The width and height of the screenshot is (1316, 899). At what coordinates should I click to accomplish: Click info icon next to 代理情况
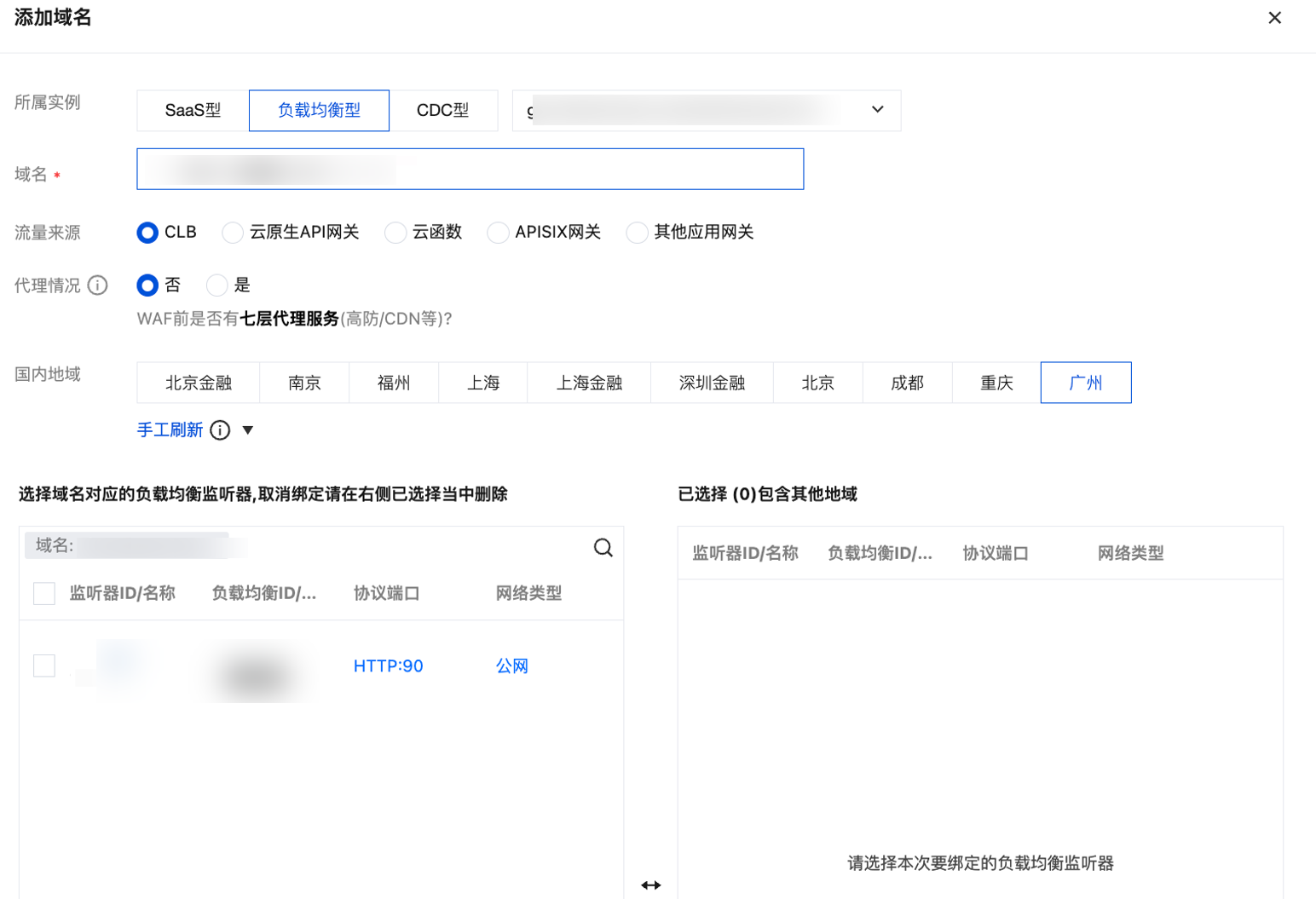coord(98,285)
